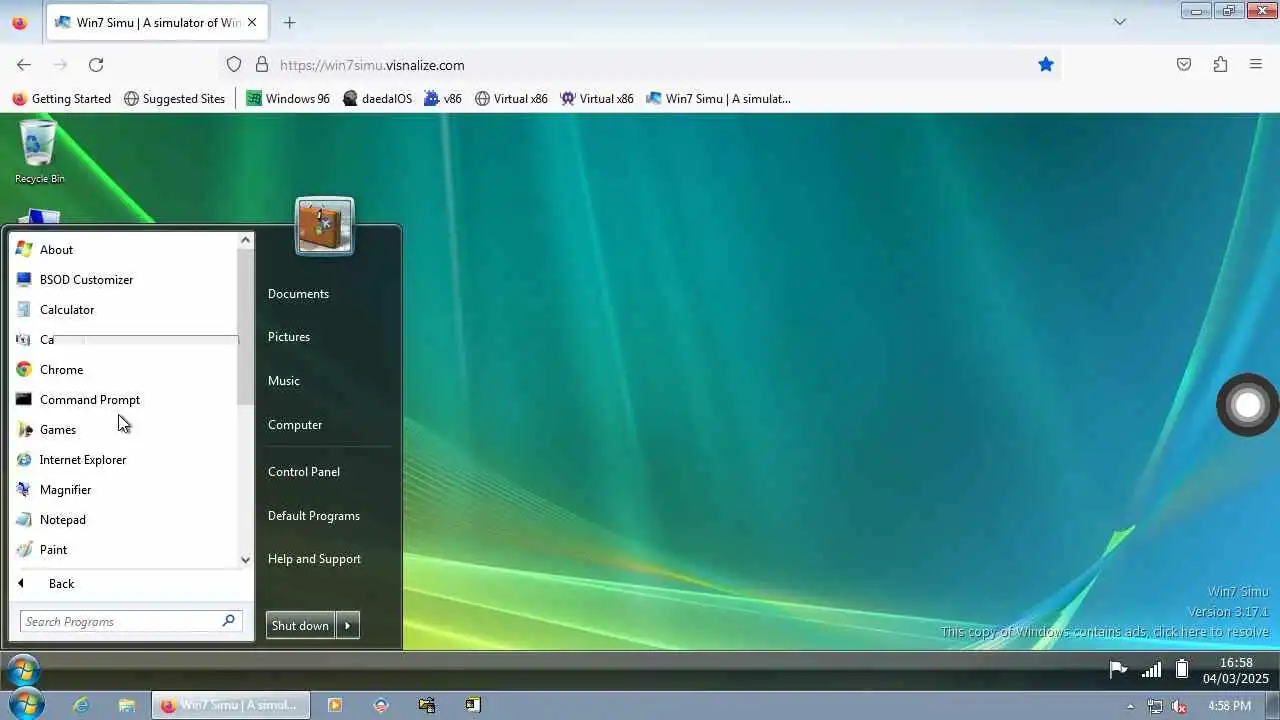This screenshot has height=720, width=1280.
Task: Open Control Panel from the Start menu
Action: [x=304, y=472]
